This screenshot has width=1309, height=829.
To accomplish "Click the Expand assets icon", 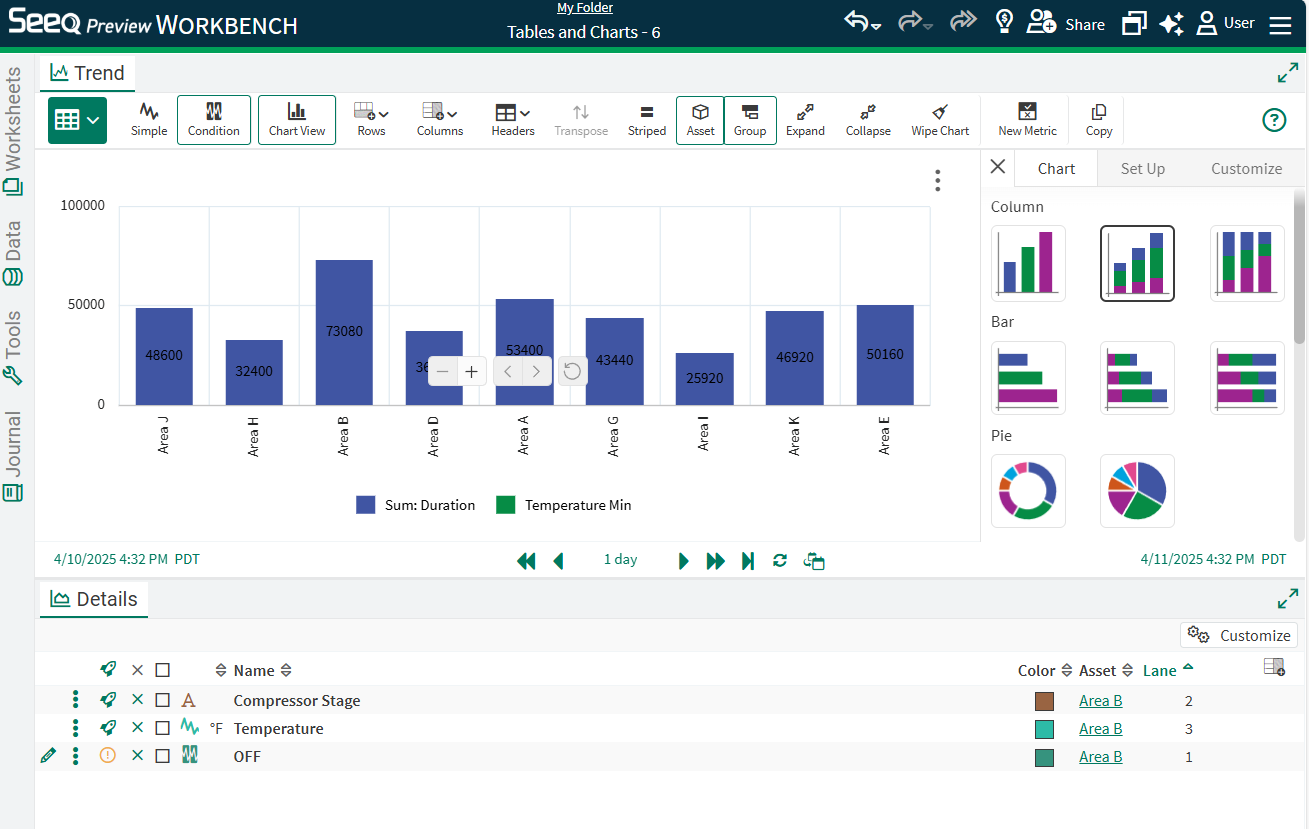I will pyautogui.click(x=805, y=119).
